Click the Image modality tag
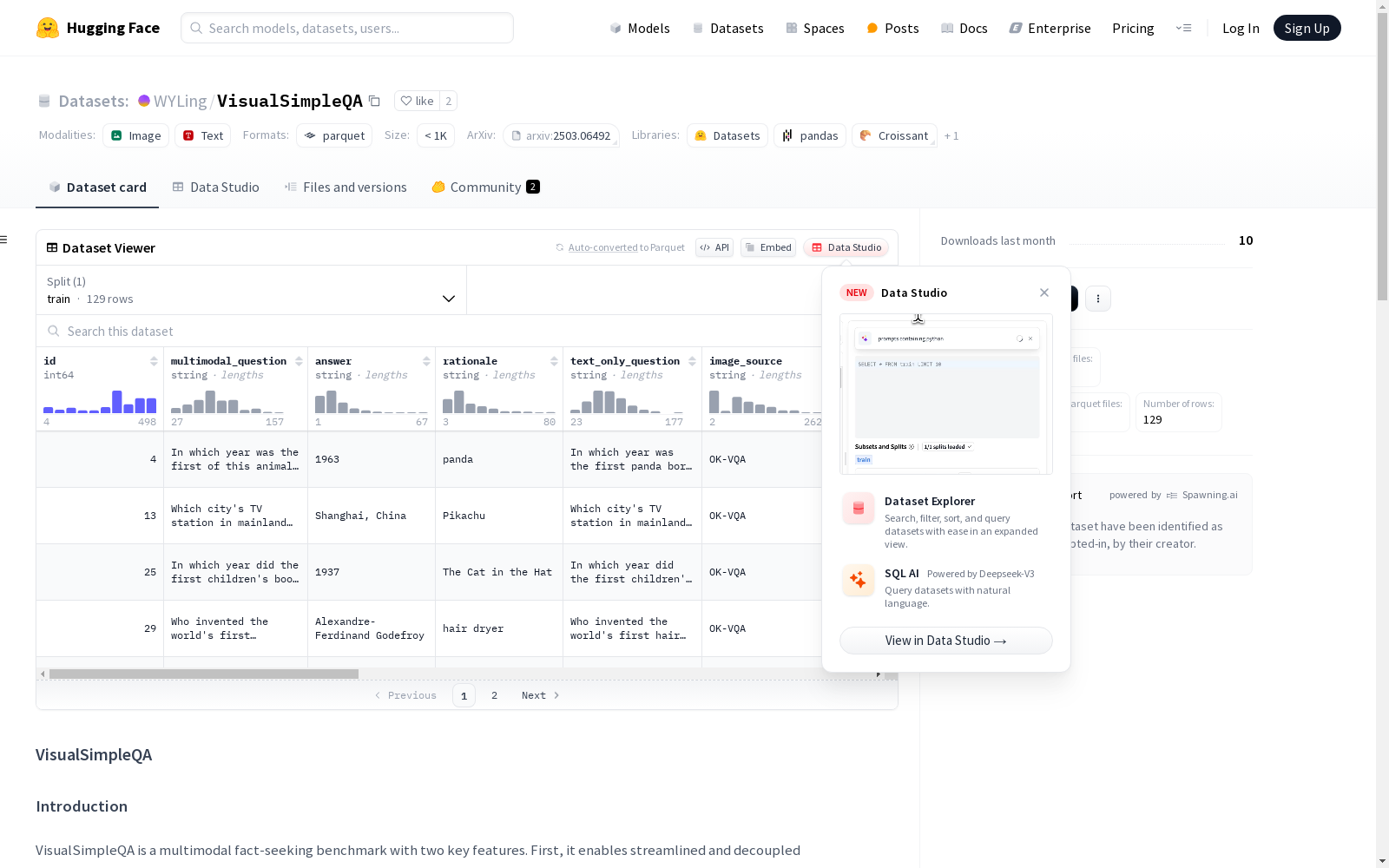Viewport: 1389px width, 868px height. (135, 135)
